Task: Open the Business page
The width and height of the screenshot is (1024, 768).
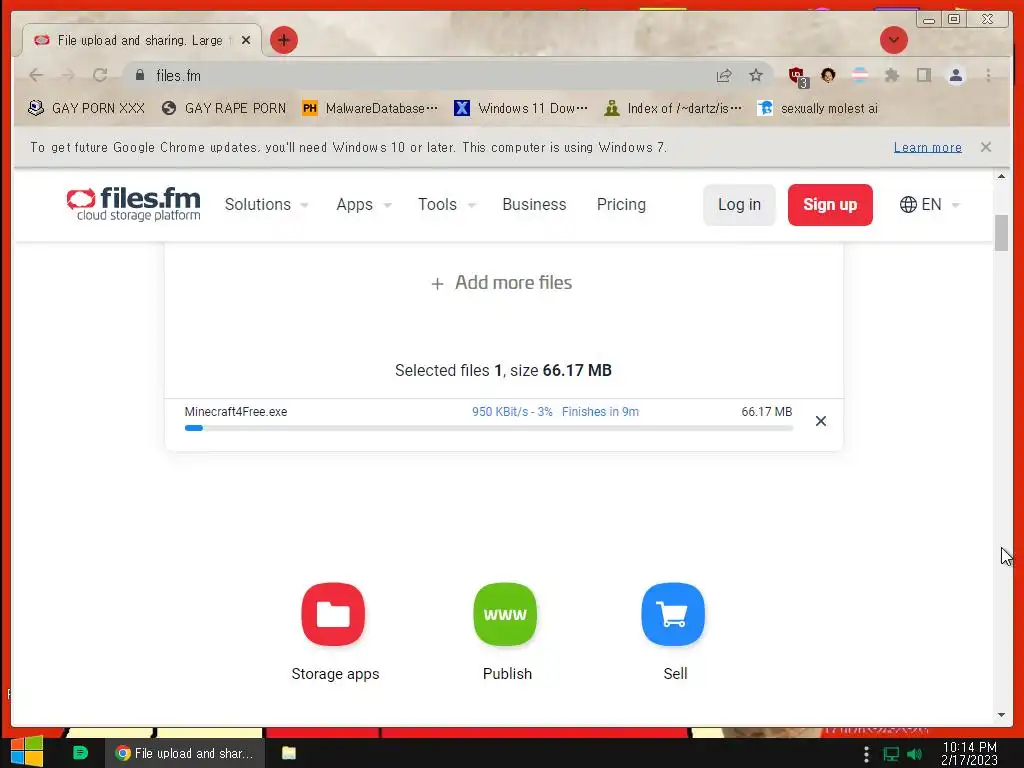Action: (x=534, y=204)
